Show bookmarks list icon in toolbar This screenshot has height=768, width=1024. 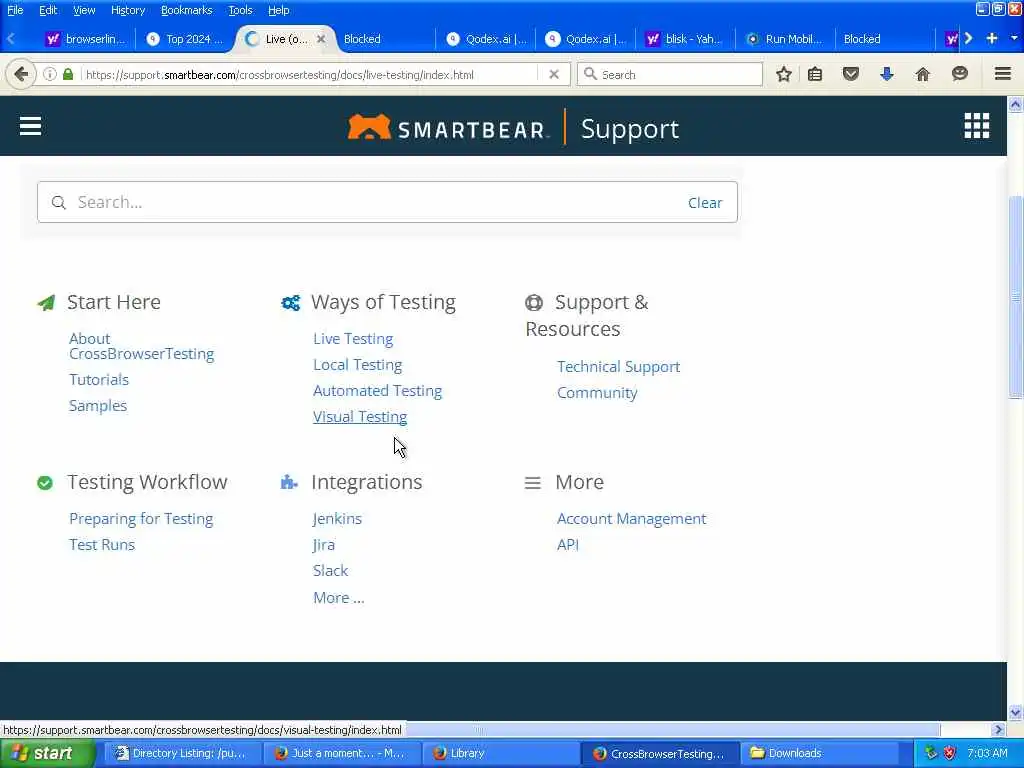[814, 74]
